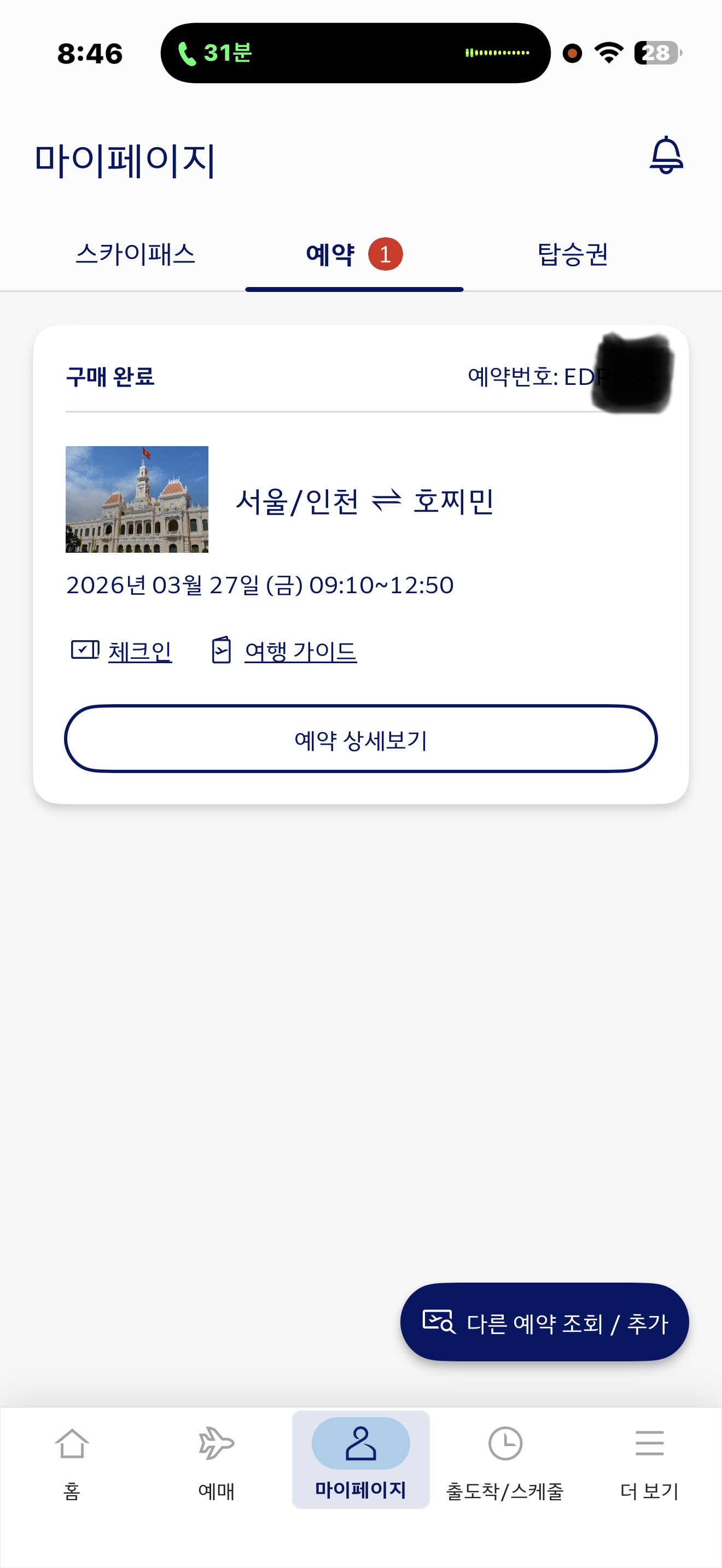Select the 마이페이지 person icon
The width and height of the screenshot is (722, 1568).
click(360, 1444)
